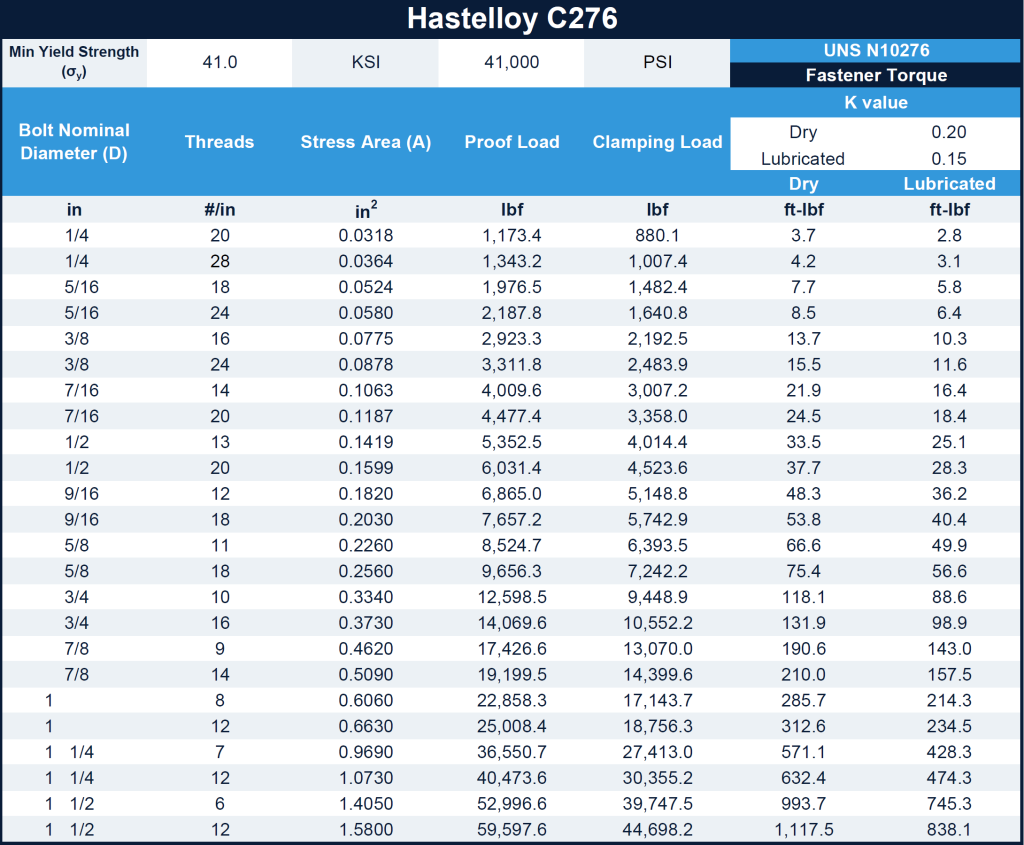This screenshot has height=845, width=1024.
Task: Select the "lbf" unit under Clamping Load
Action: [658, 210]
